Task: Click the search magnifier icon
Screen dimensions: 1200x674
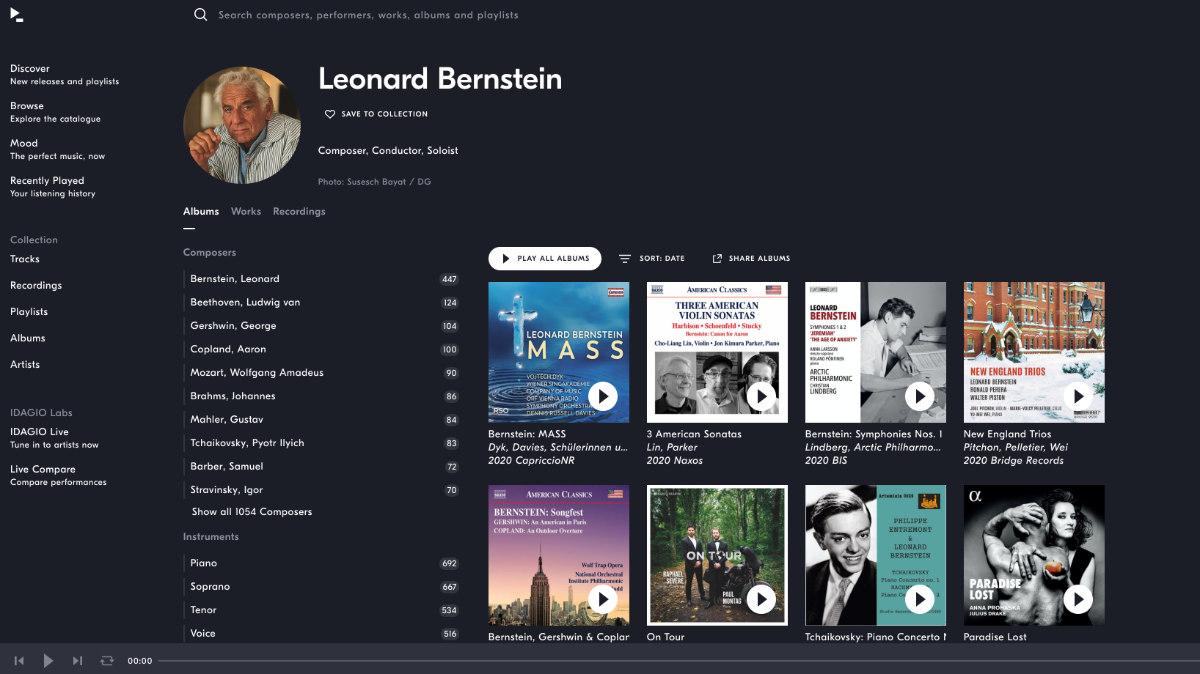Action: click(x=201, y=15)
